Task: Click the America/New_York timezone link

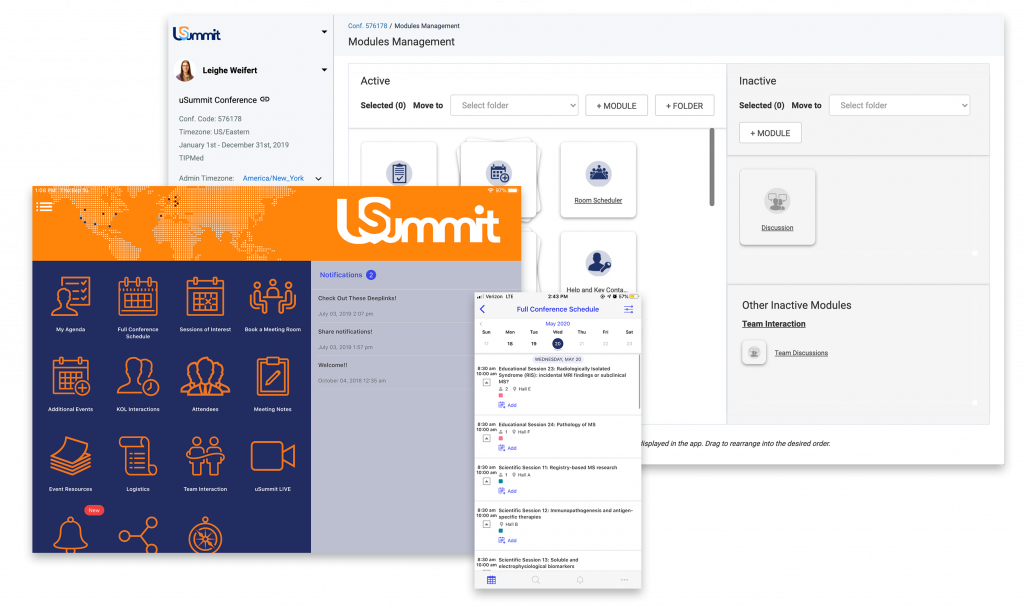Action: click(273, 178)
